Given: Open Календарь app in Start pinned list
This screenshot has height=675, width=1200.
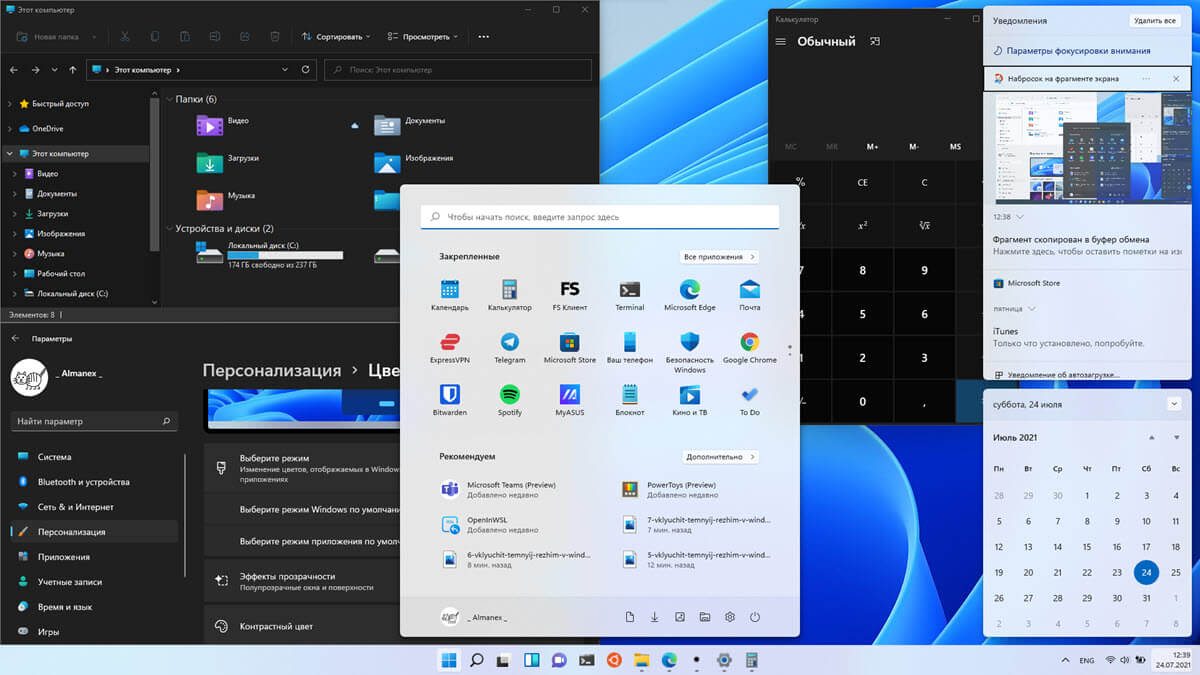Looking at the screenshot, I should click(450, 294).
